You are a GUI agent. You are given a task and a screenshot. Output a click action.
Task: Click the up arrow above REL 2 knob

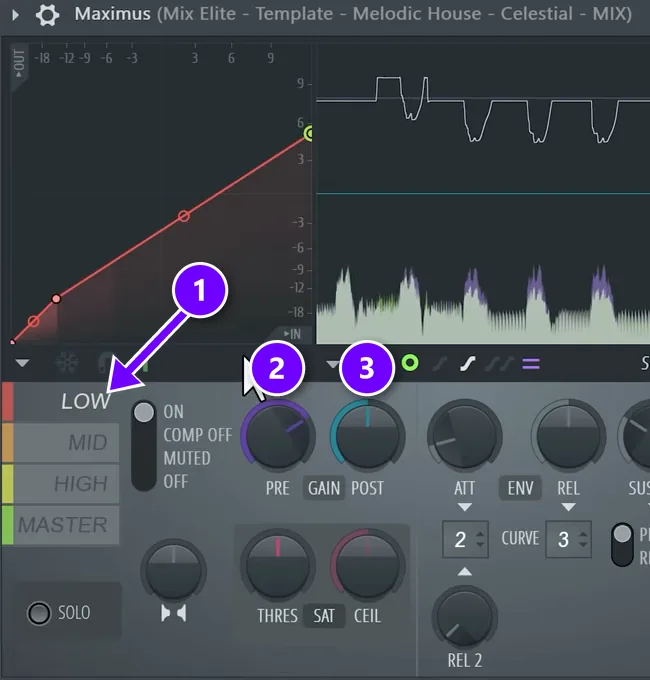pos(464,572)
